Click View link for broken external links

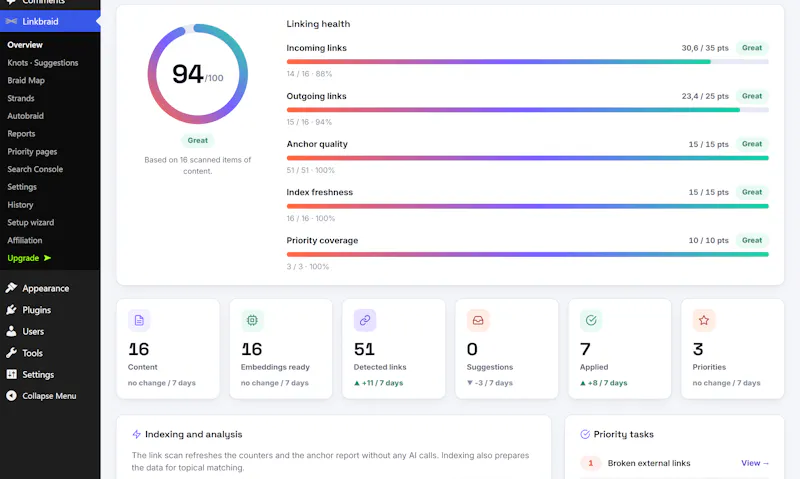pos(755,463)
